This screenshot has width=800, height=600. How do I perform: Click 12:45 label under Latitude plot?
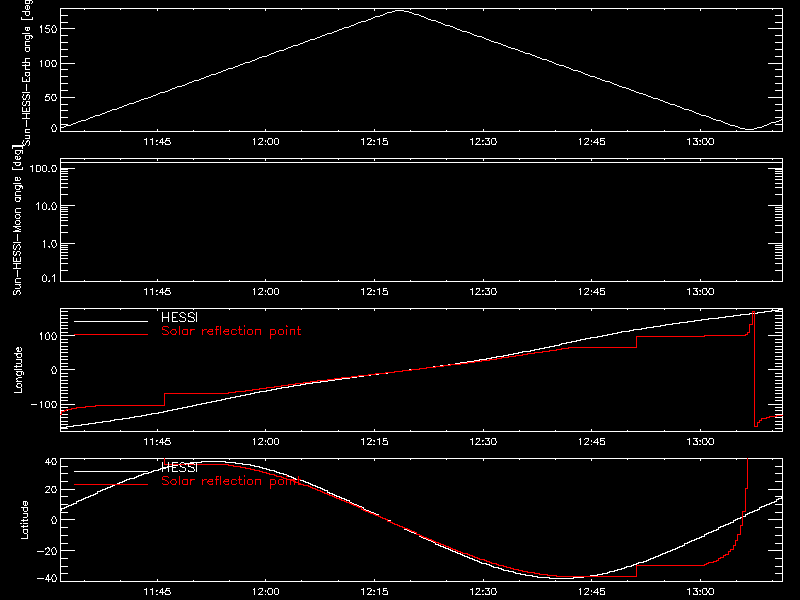point(592,592)
